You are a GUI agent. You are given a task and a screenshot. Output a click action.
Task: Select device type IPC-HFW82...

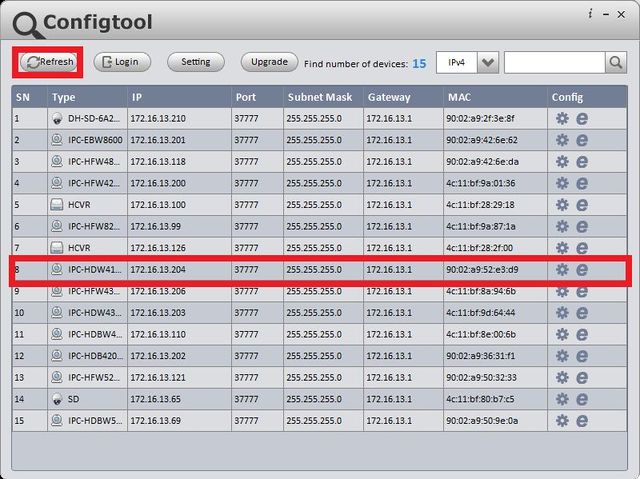pyautogui.click(x=94, y=226)
